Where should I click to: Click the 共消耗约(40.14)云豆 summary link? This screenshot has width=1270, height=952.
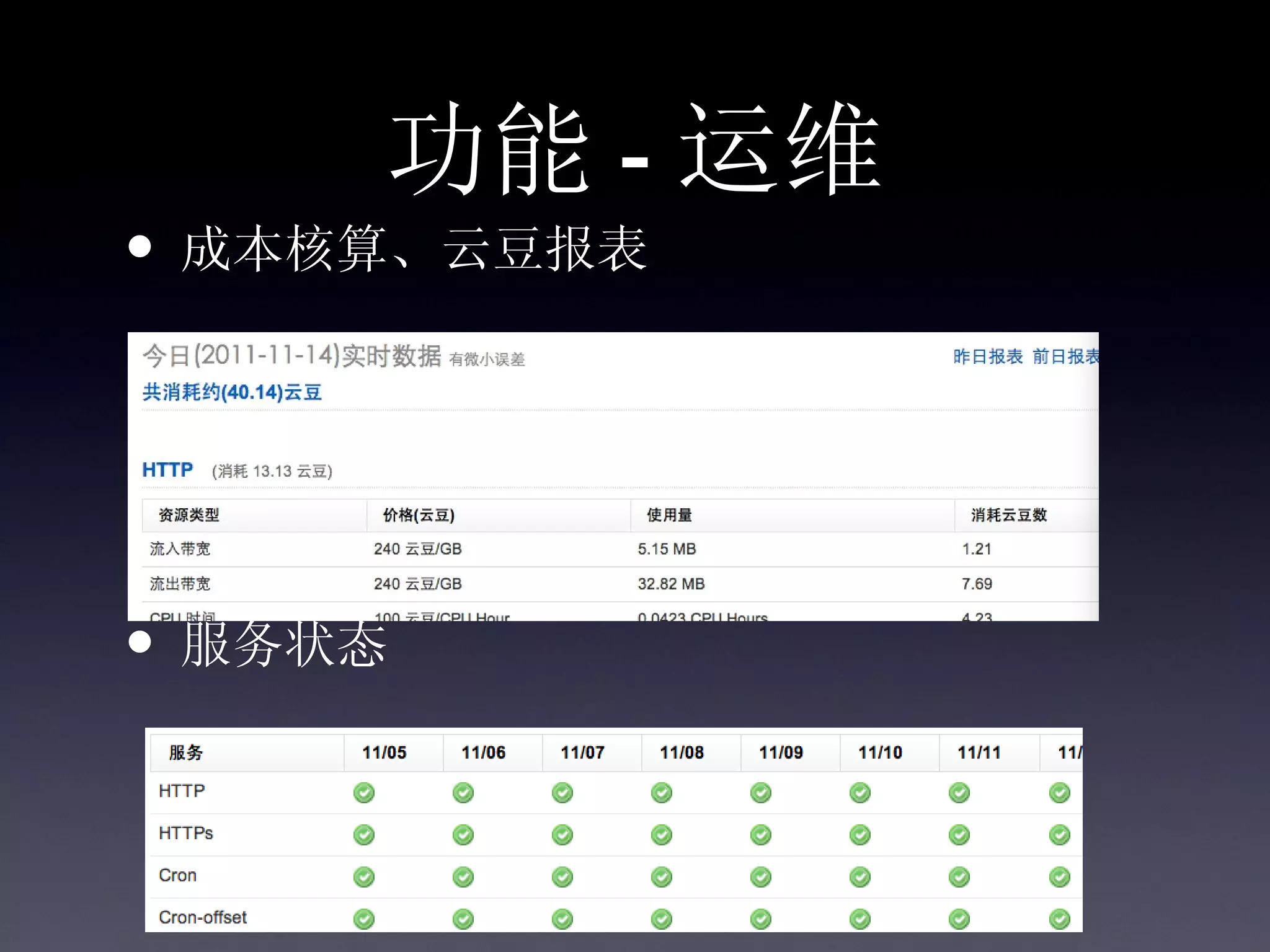click(x=232, y=392)
